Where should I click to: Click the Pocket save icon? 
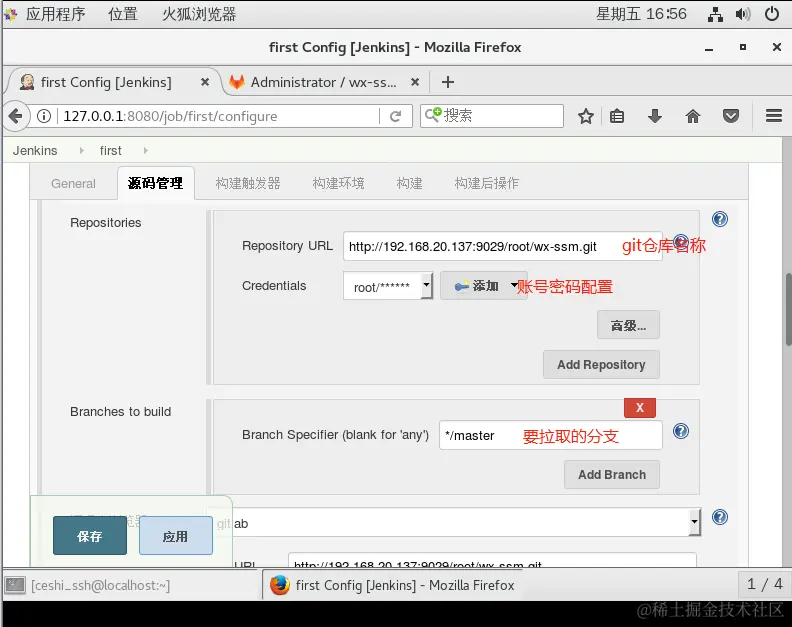pos(730,116)
